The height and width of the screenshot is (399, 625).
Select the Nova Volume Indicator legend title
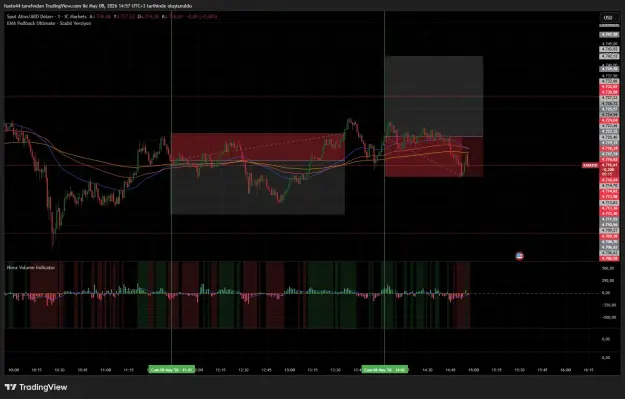(x=31, y=267)
